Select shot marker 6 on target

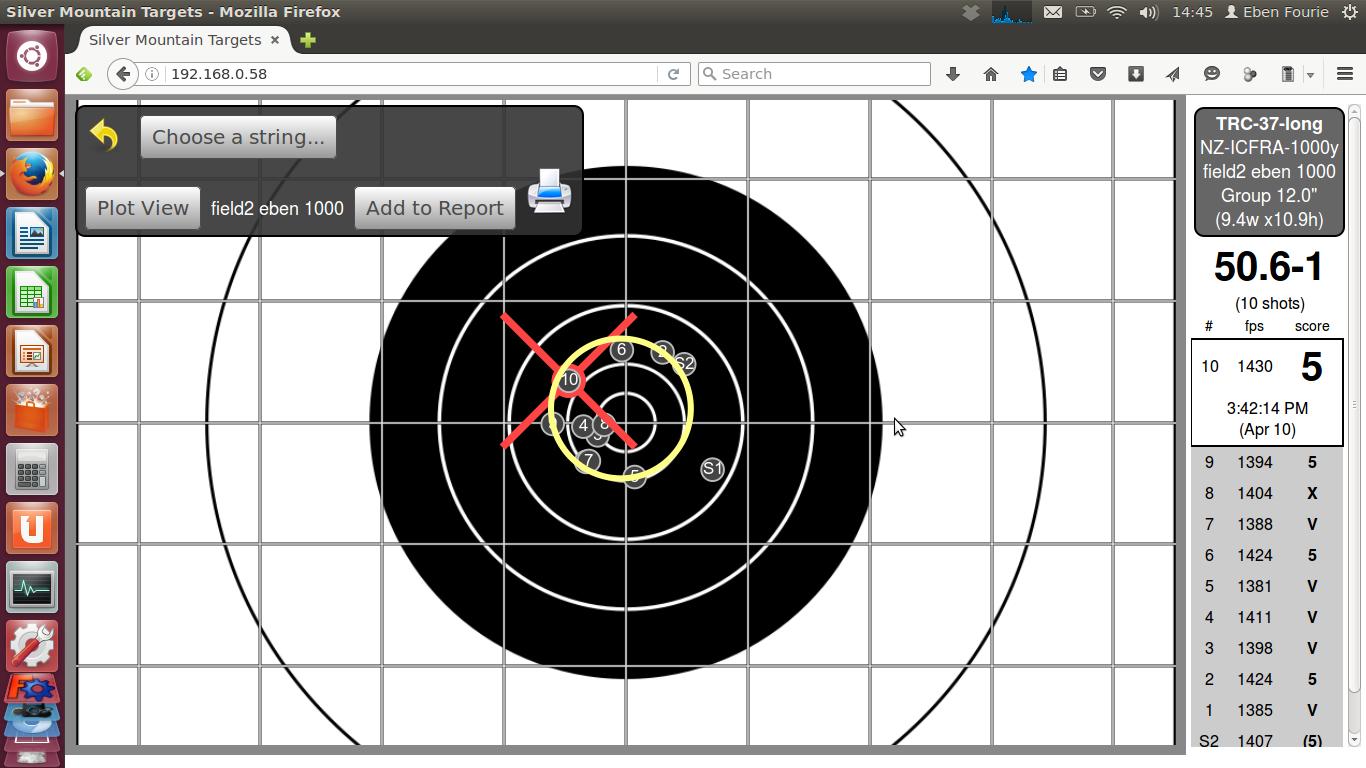[622, 349]
